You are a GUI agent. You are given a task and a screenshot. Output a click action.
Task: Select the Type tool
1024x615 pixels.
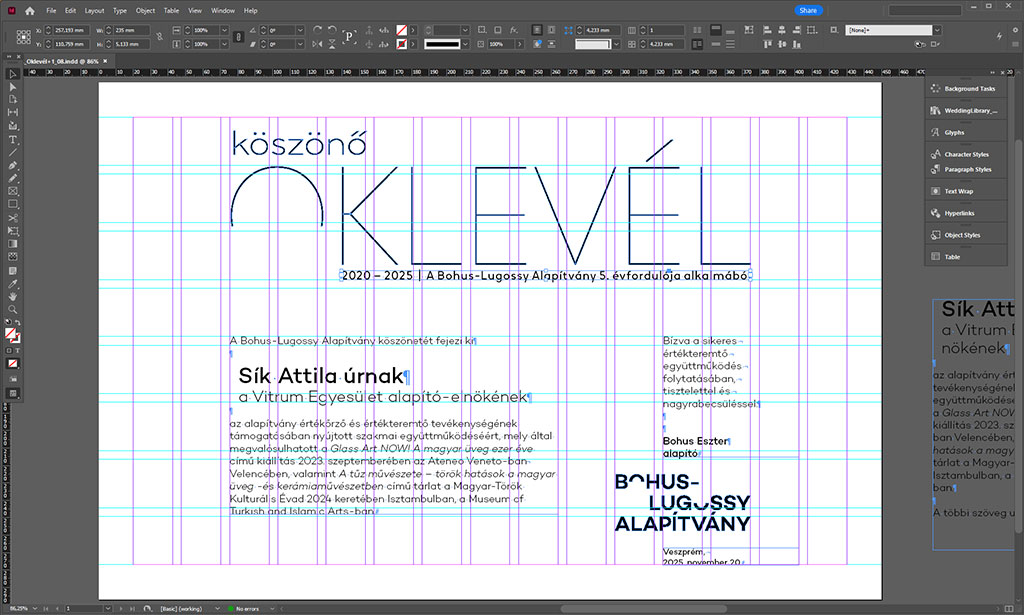(x=12, y=140)
